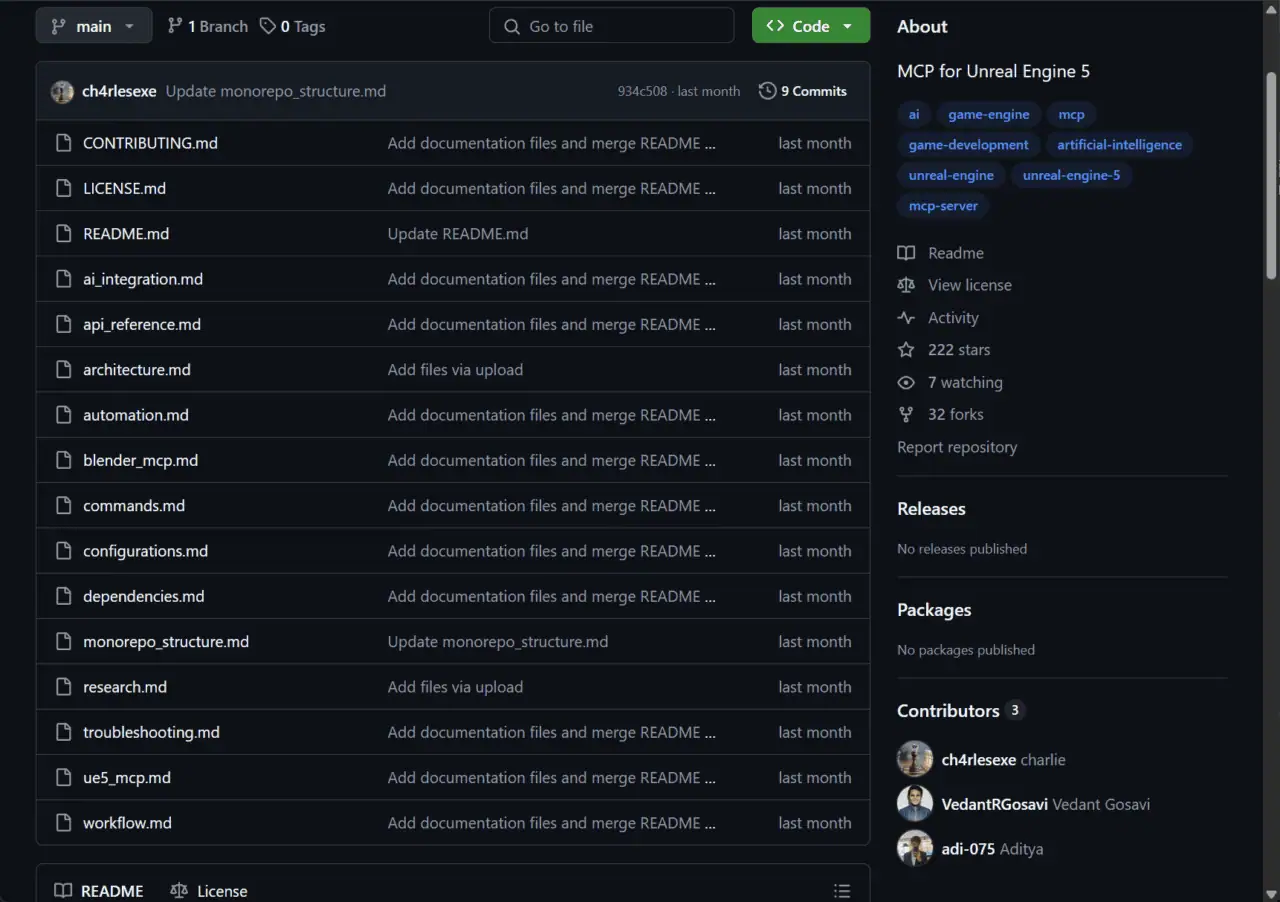Open commit hash 934c508

coord(643,91)
